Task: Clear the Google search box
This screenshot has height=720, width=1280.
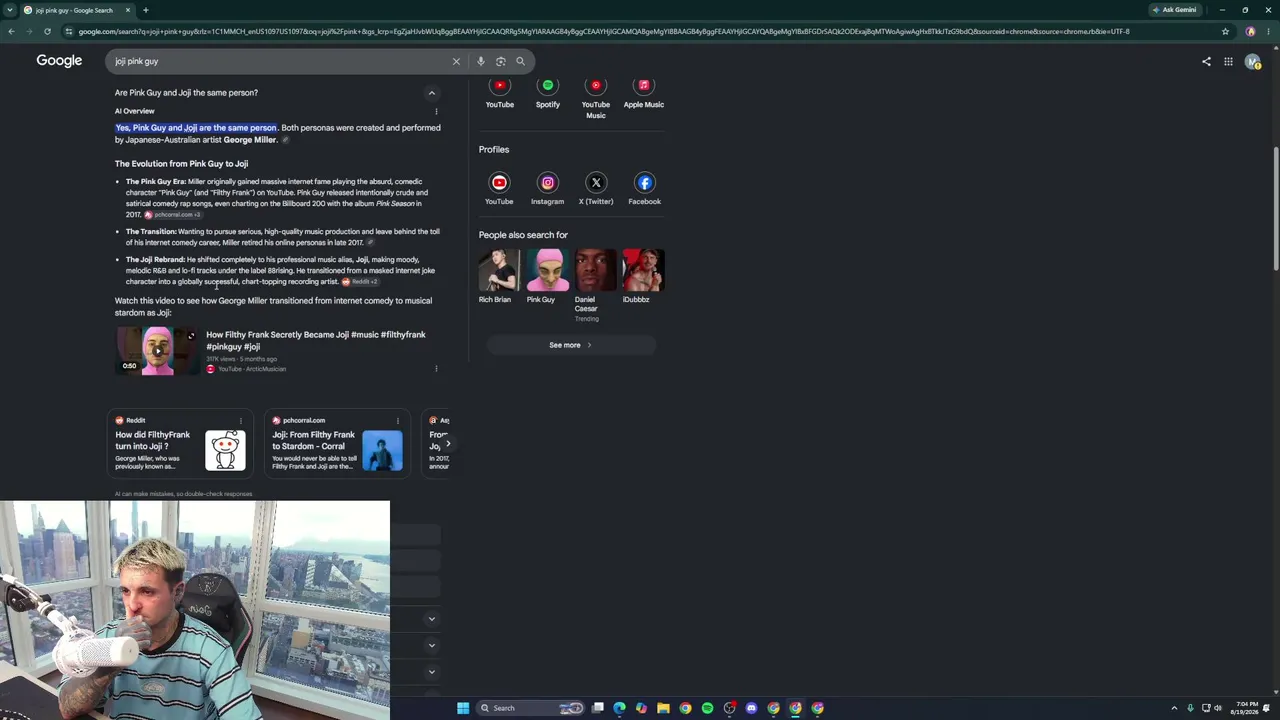Action: (456, 61)
